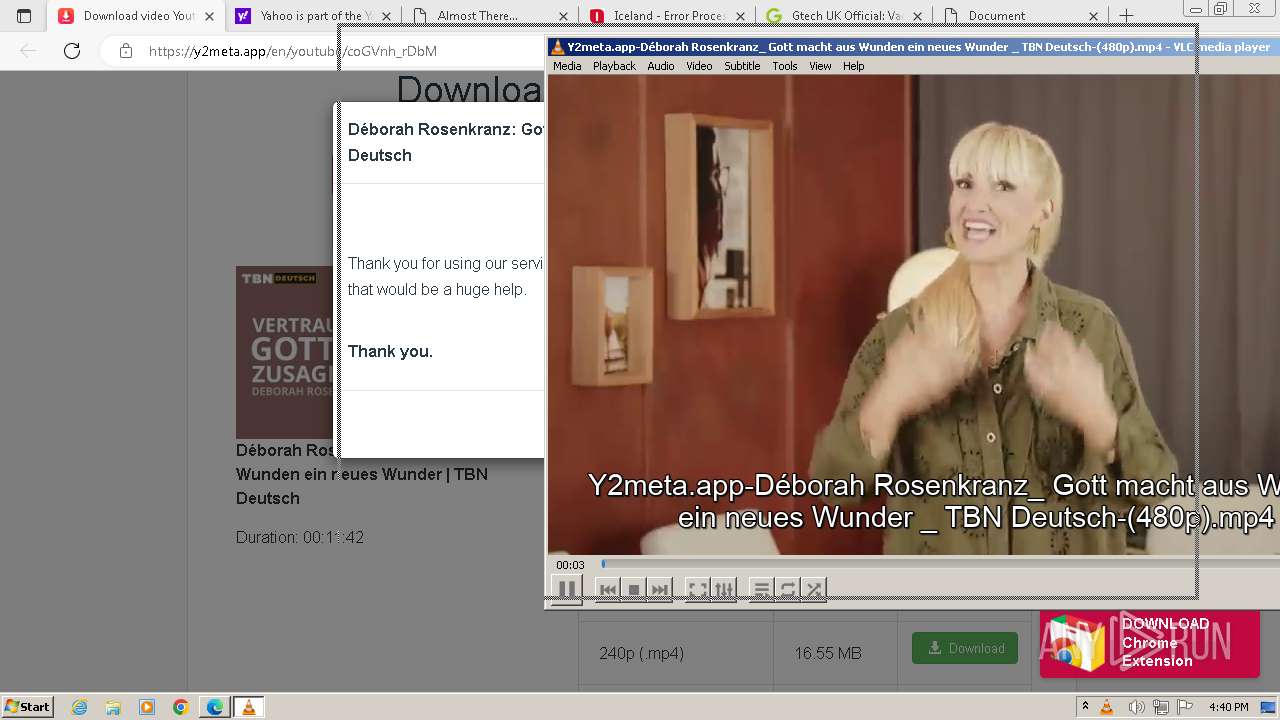Open Google Chrome from taskbar
This screenshot has width=1280, height=720.
(x=181, y=707)
